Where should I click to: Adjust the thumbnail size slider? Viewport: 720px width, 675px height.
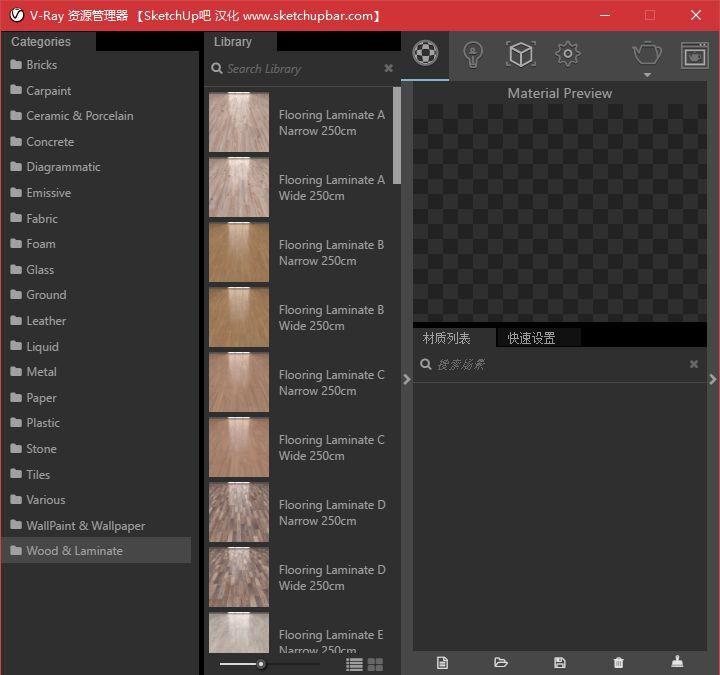pos(261,664)
